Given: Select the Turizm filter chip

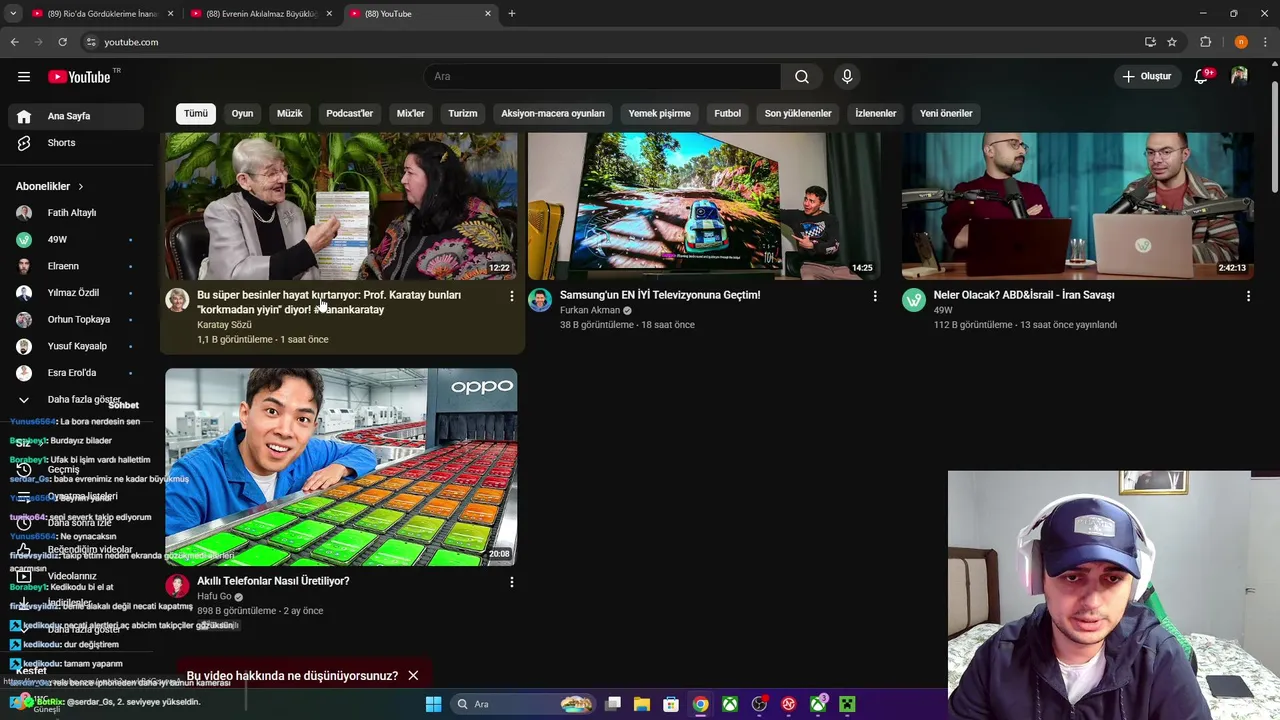Looking at the screenshot, I should pyautogui.click(x=463, y=113).
